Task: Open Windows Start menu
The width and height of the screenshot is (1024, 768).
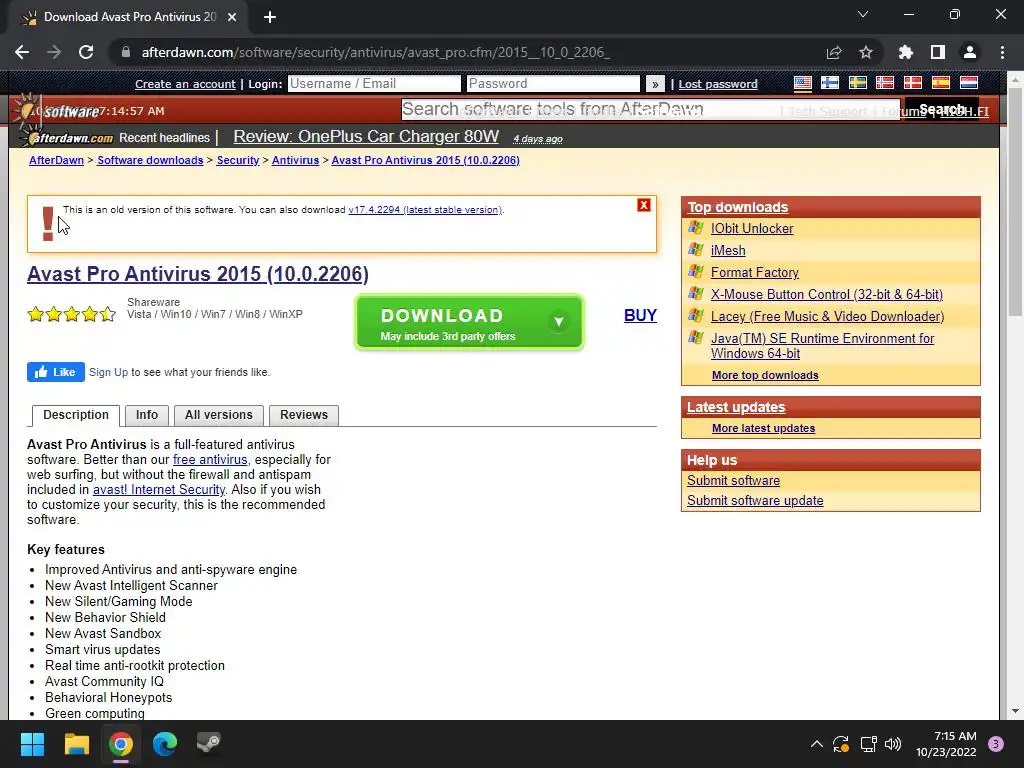Action: 32,744
